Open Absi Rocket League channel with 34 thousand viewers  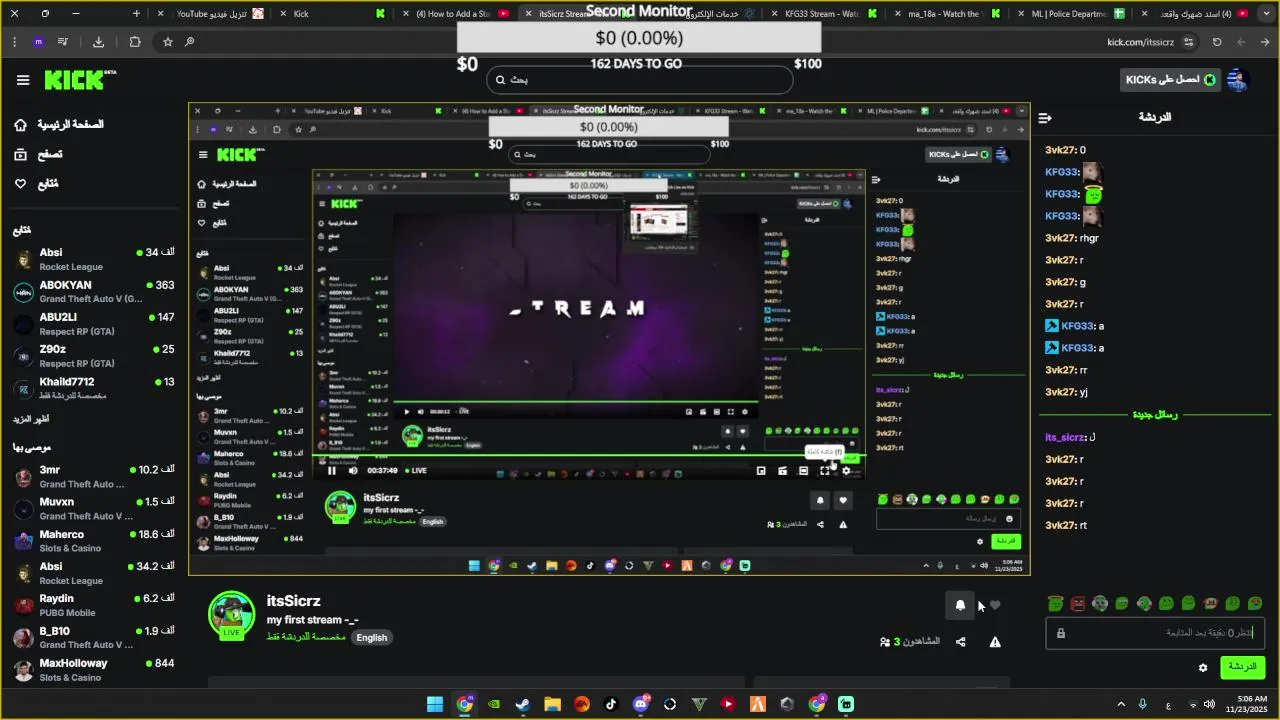tap(93, 259)
